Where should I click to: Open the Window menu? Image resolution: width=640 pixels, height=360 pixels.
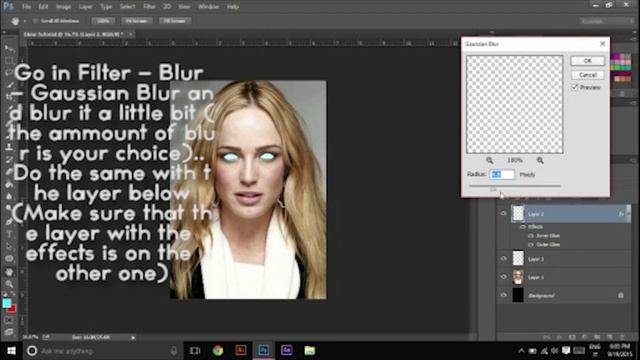pyautogui.click(x=208, y=7)
